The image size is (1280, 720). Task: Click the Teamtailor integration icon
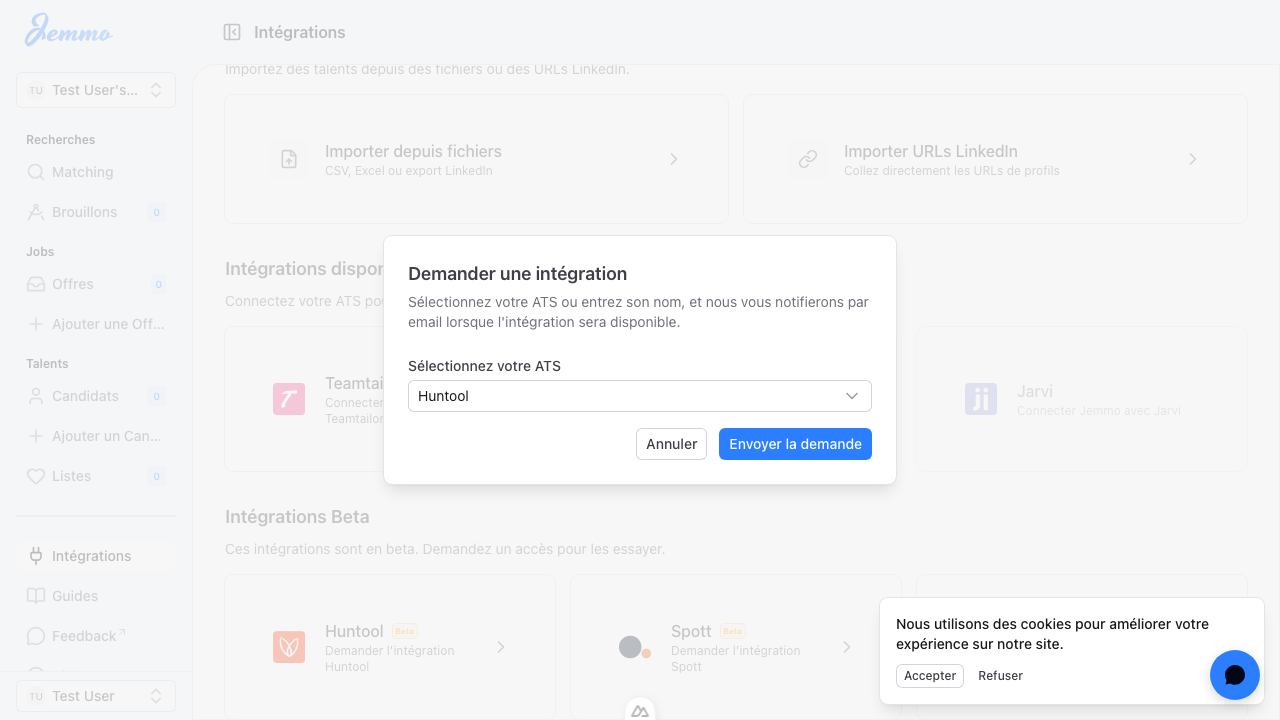tap(289, 398)
